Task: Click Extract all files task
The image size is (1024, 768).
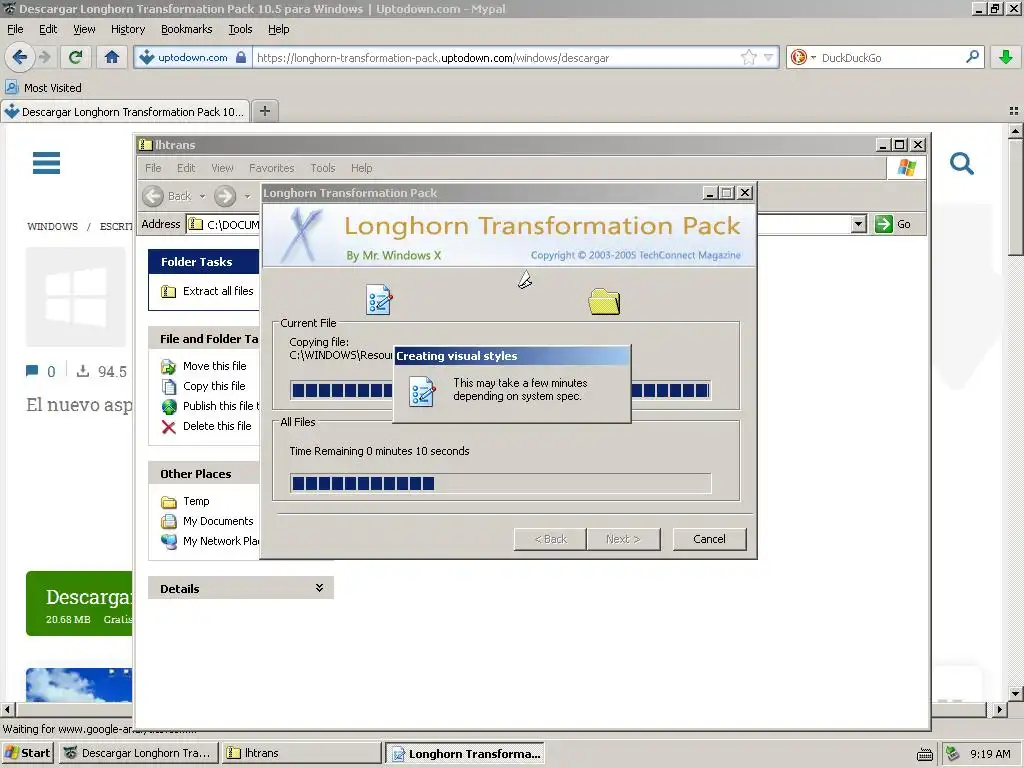Action: (x=207, y=291)
